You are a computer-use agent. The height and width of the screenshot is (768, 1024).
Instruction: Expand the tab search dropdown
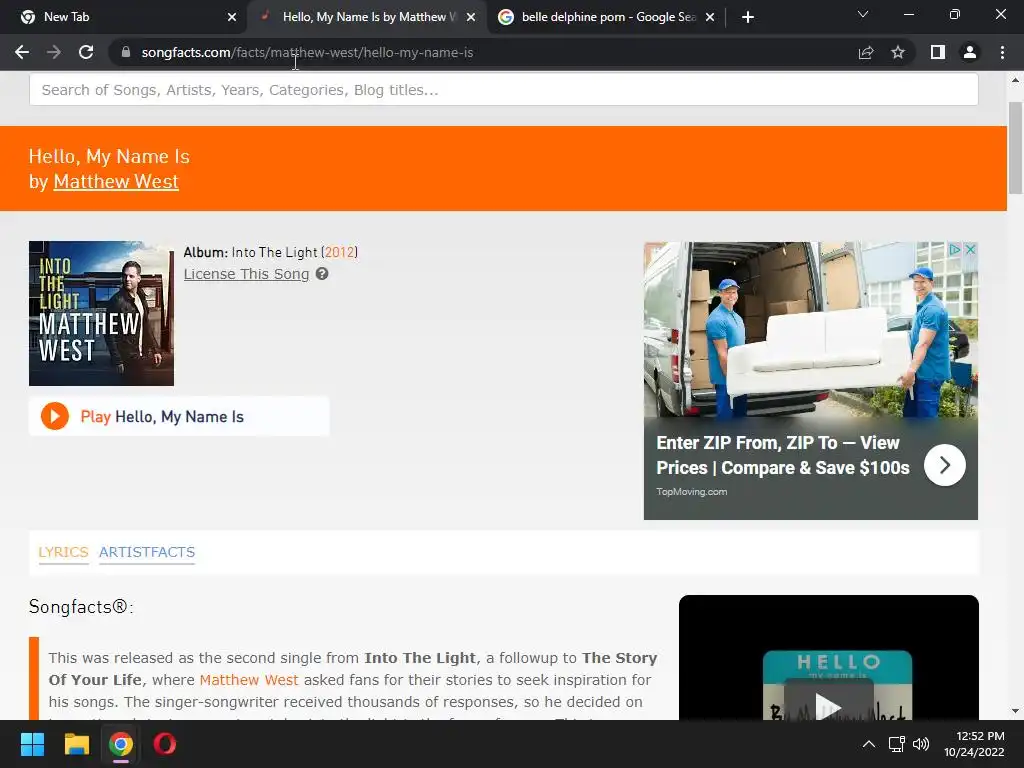point(863,14)
